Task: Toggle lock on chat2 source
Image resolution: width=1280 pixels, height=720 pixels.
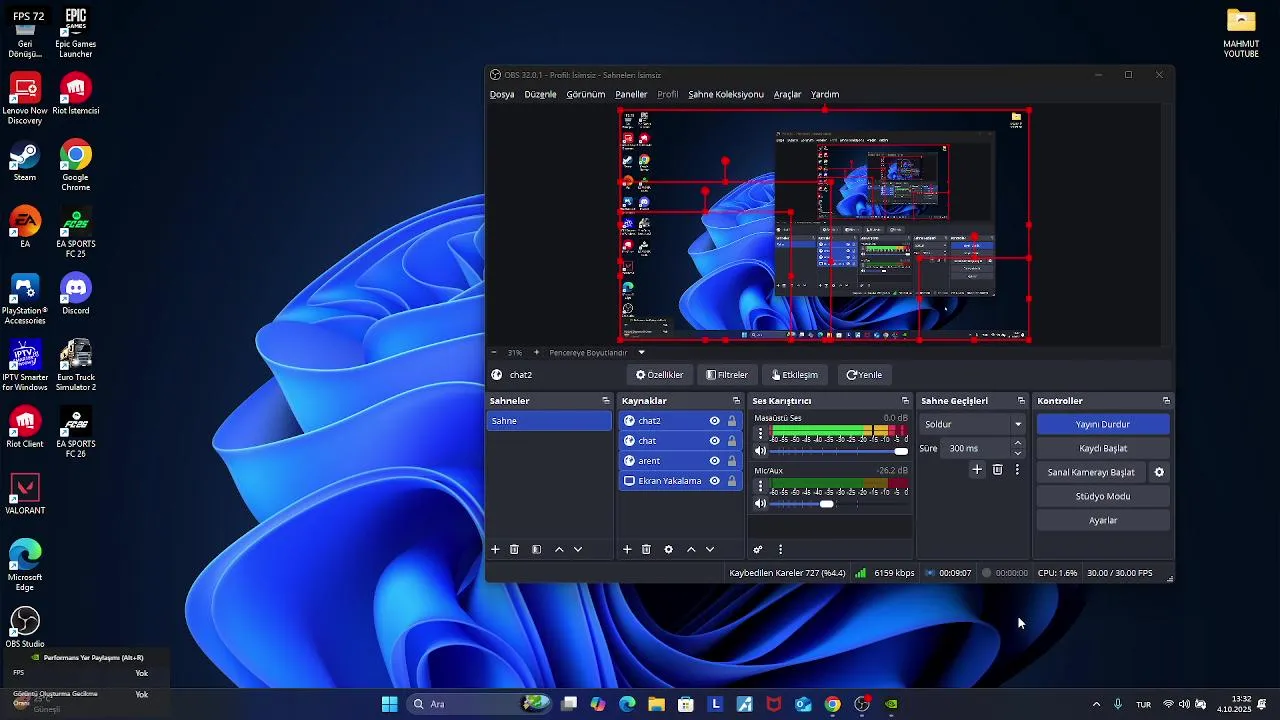Action: coord(731,421)
